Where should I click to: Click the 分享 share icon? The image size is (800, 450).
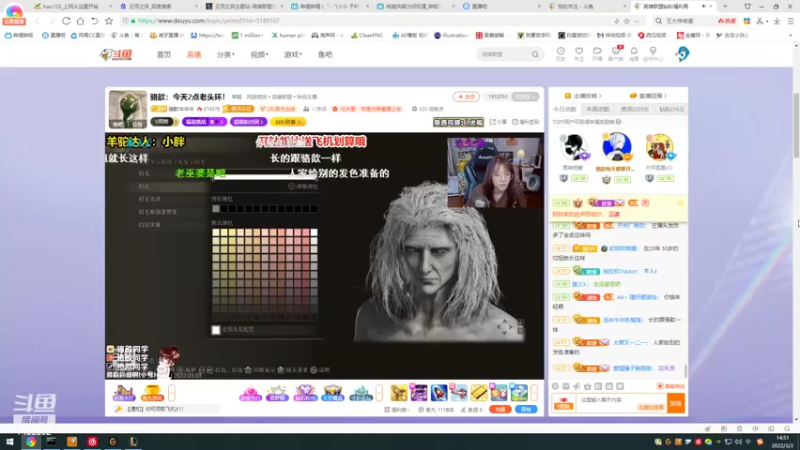(498, 122)
